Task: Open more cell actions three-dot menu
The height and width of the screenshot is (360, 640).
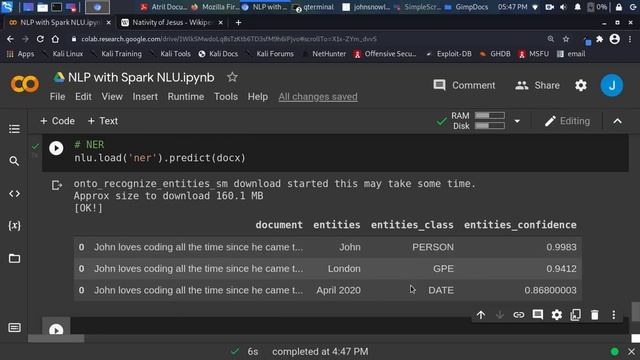Action: 613,315
